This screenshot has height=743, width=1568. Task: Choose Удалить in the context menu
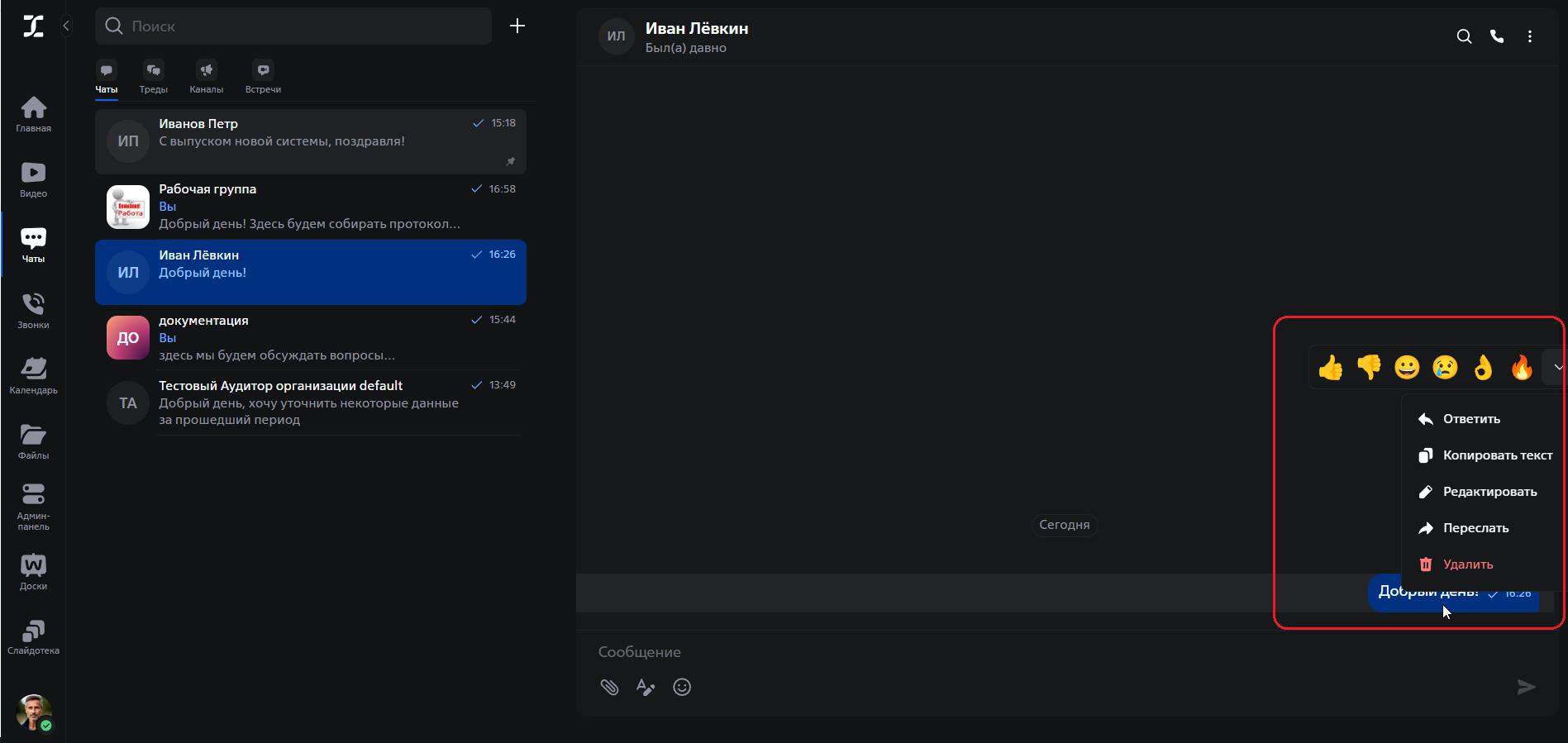pos(1483,564)
